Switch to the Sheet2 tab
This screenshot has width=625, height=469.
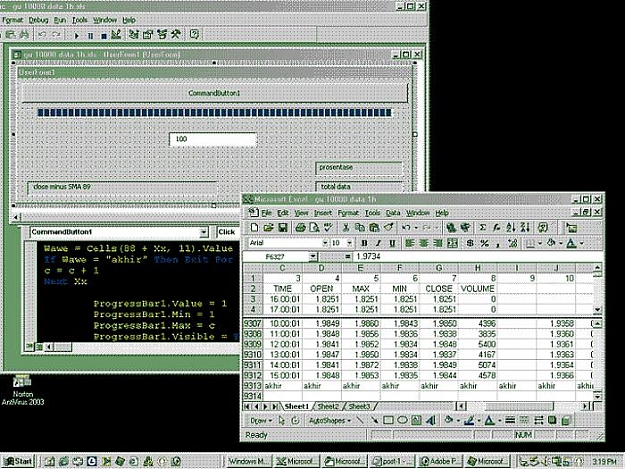(328, 406)
